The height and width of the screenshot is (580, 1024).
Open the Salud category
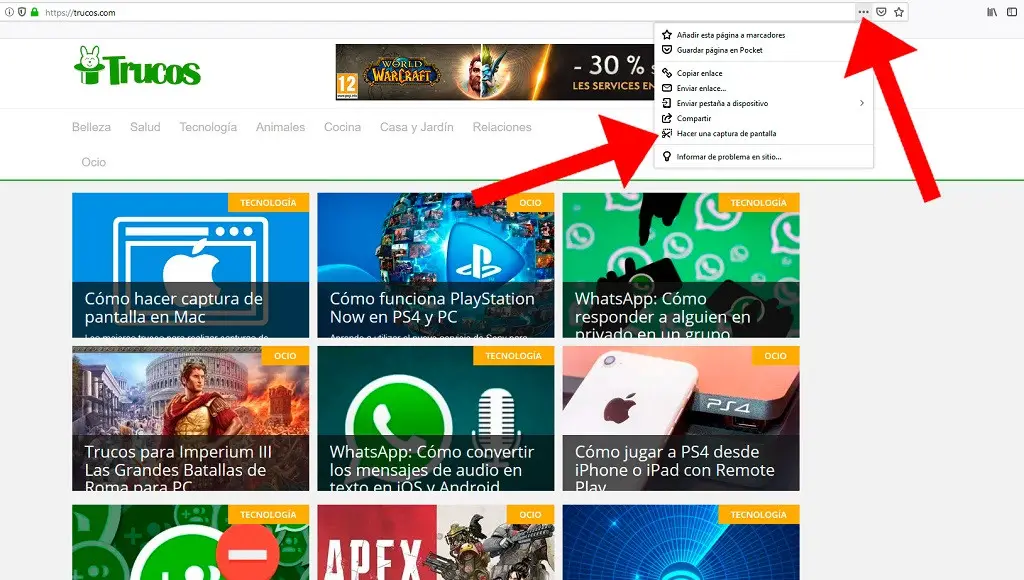(145, 127)
